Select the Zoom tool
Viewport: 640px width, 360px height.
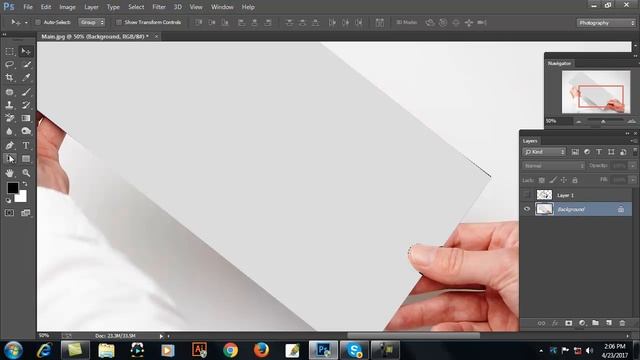click(x=26, y=173)
